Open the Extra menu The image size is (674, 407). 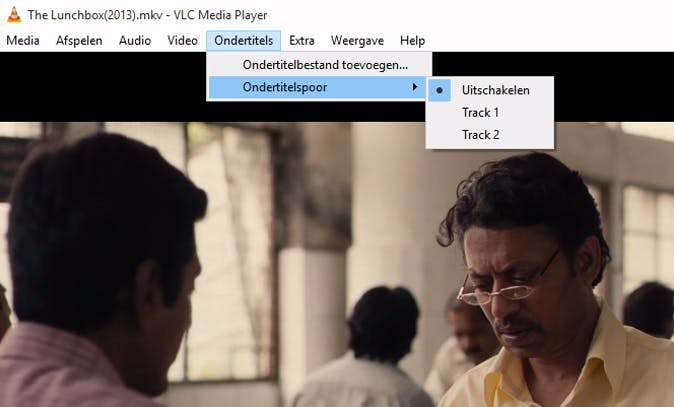tap(301, 40)
